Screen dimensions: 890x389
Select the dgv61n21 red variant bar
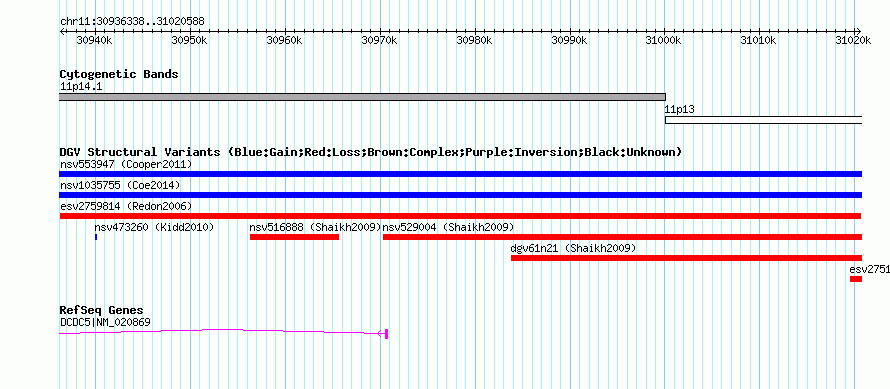pyautogui.click(x=686, y=258)
